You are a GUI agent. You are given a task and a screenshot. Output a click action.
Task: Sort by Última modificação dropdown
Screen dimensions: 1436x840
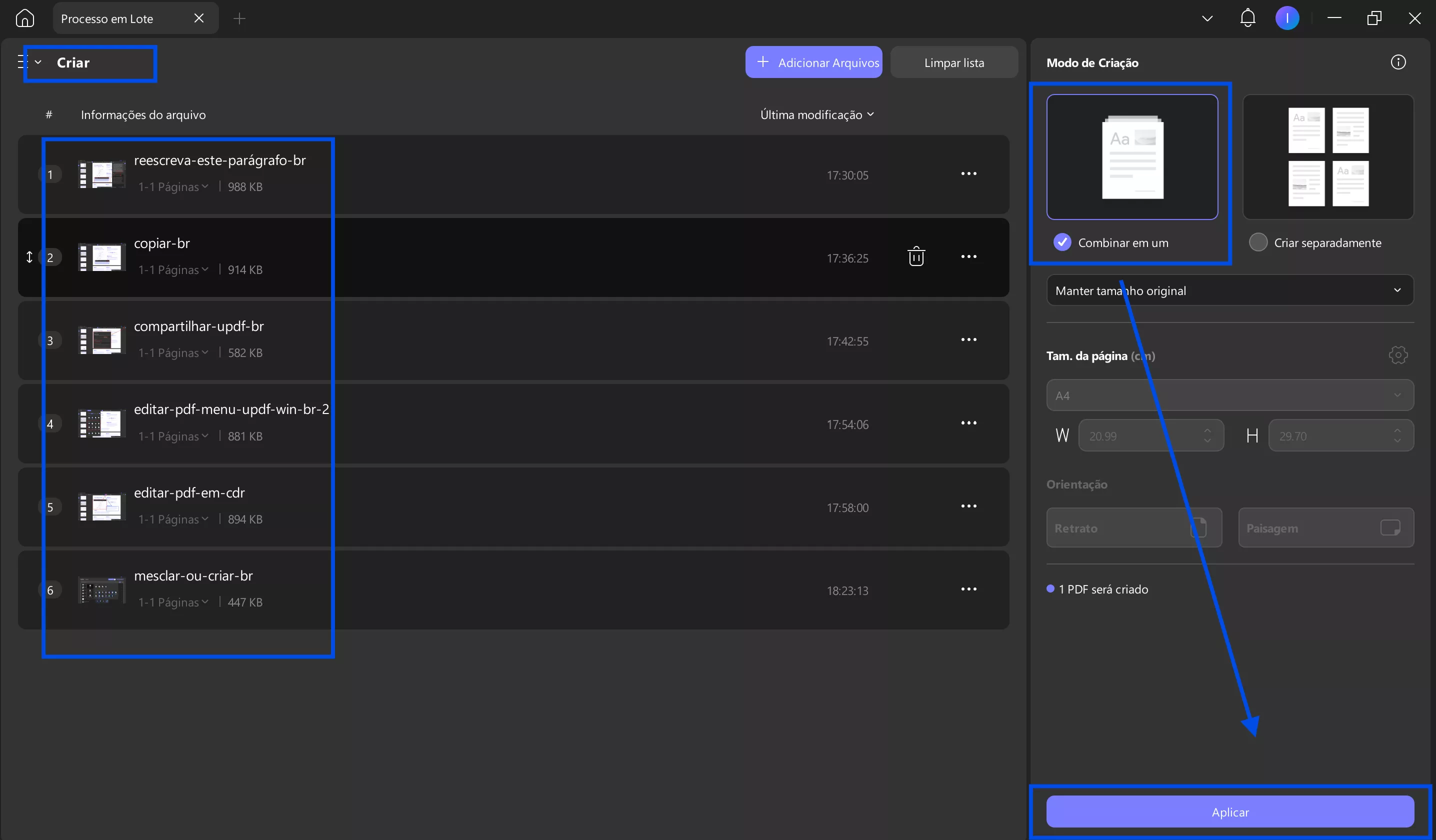tap(816, 114)
